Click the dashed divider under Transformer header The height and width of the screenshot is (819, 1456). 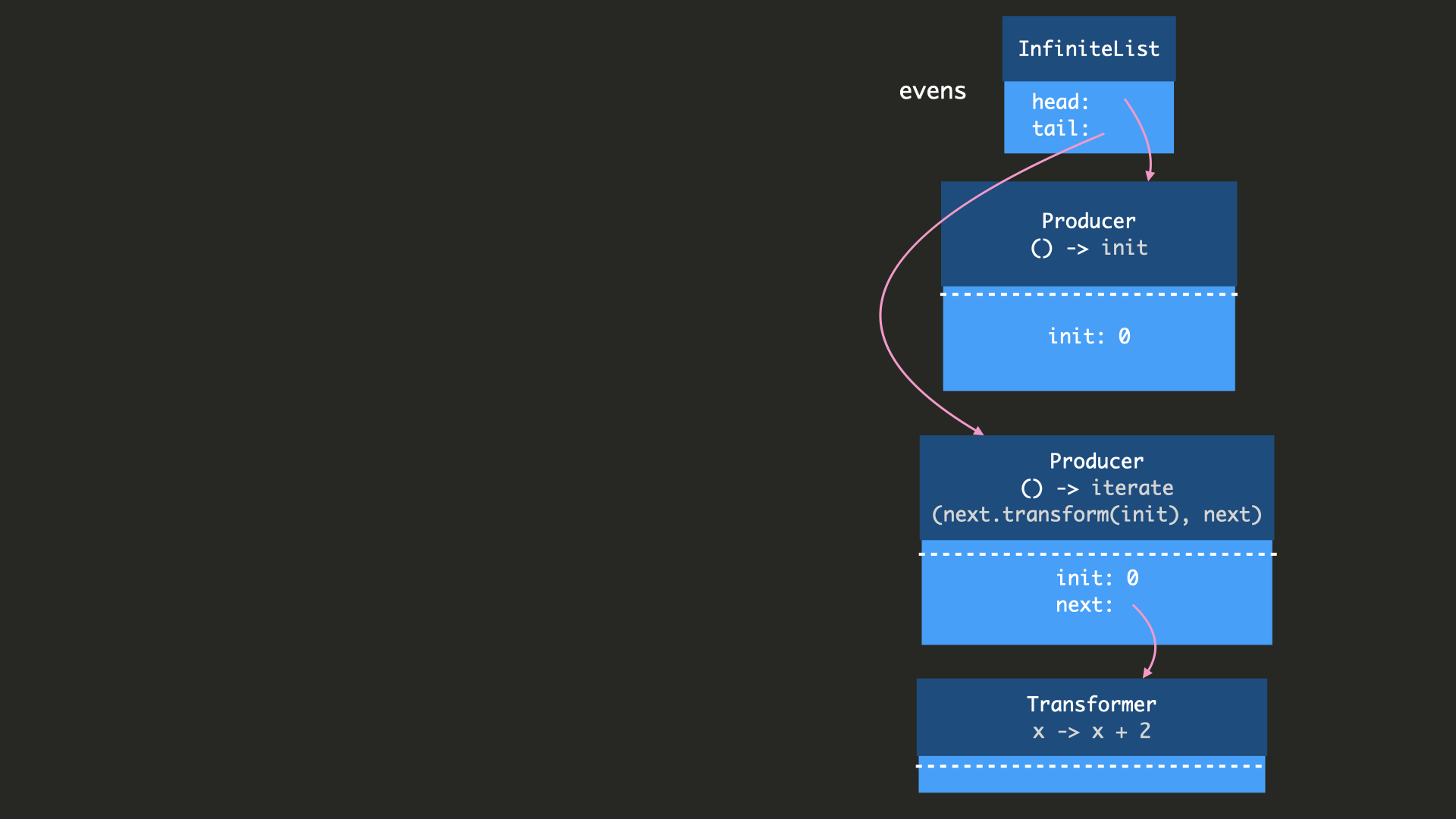point(1090,766)
